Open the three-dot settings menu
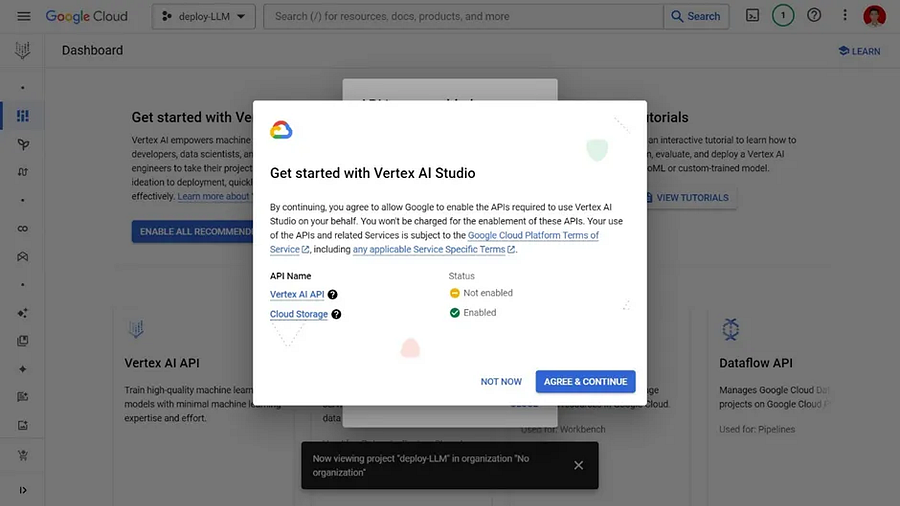This screenshot has width=900, height=506. (x=845, y=15)
